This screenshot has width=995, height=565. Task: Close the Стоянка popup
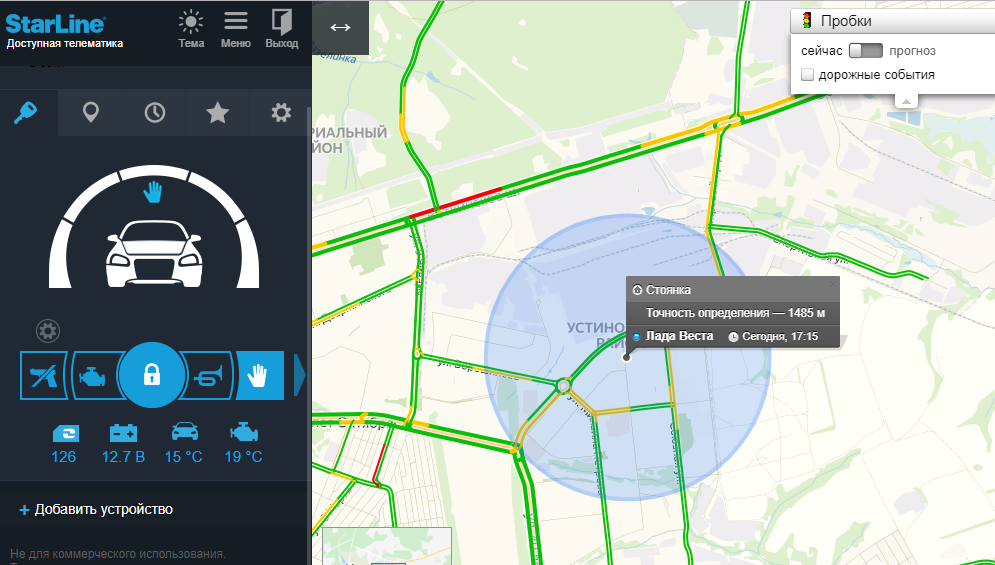[x=833, y=284]
